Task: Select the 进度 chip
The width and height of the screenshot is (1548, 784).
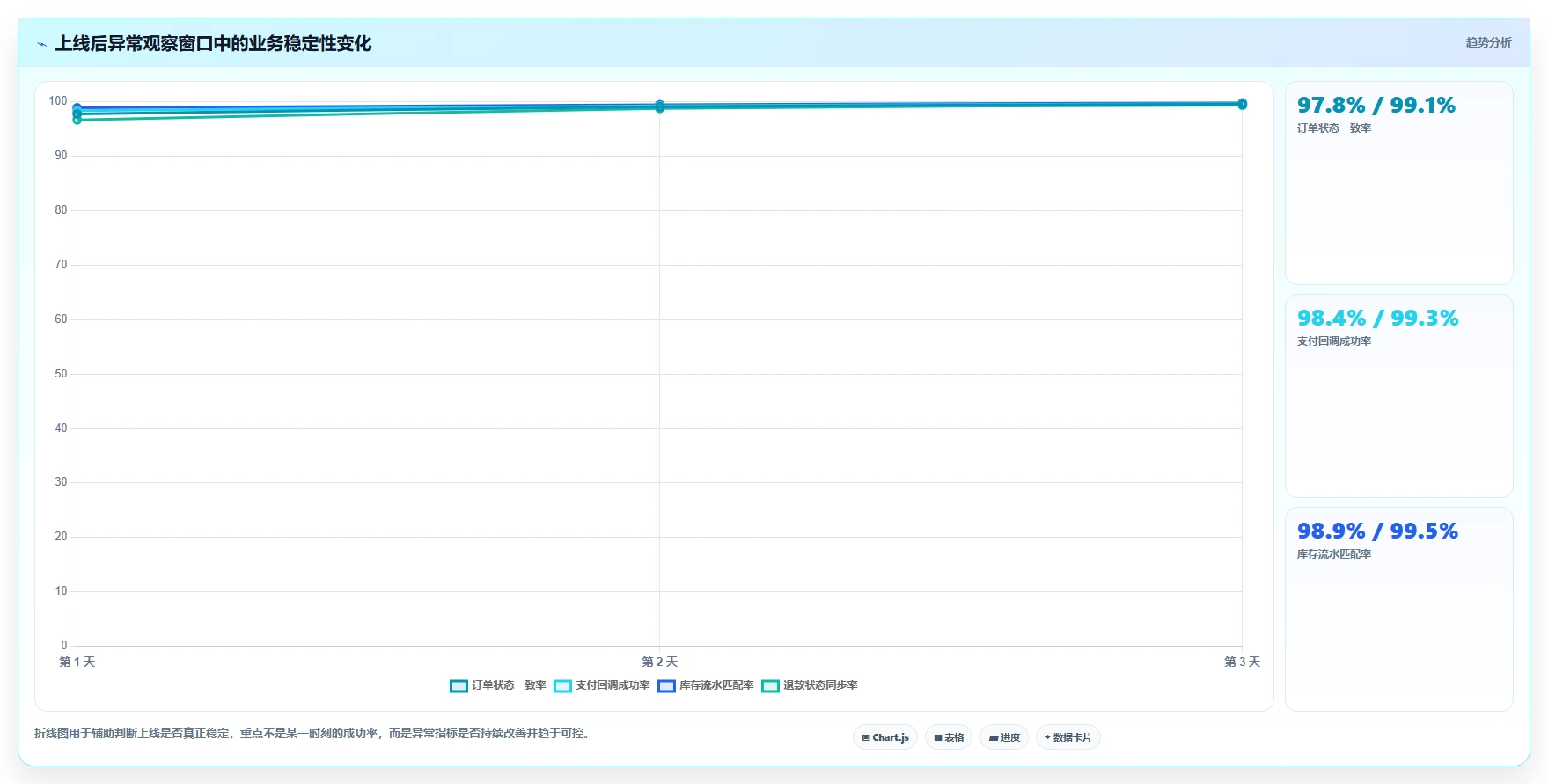Action: pos(1004,737)
